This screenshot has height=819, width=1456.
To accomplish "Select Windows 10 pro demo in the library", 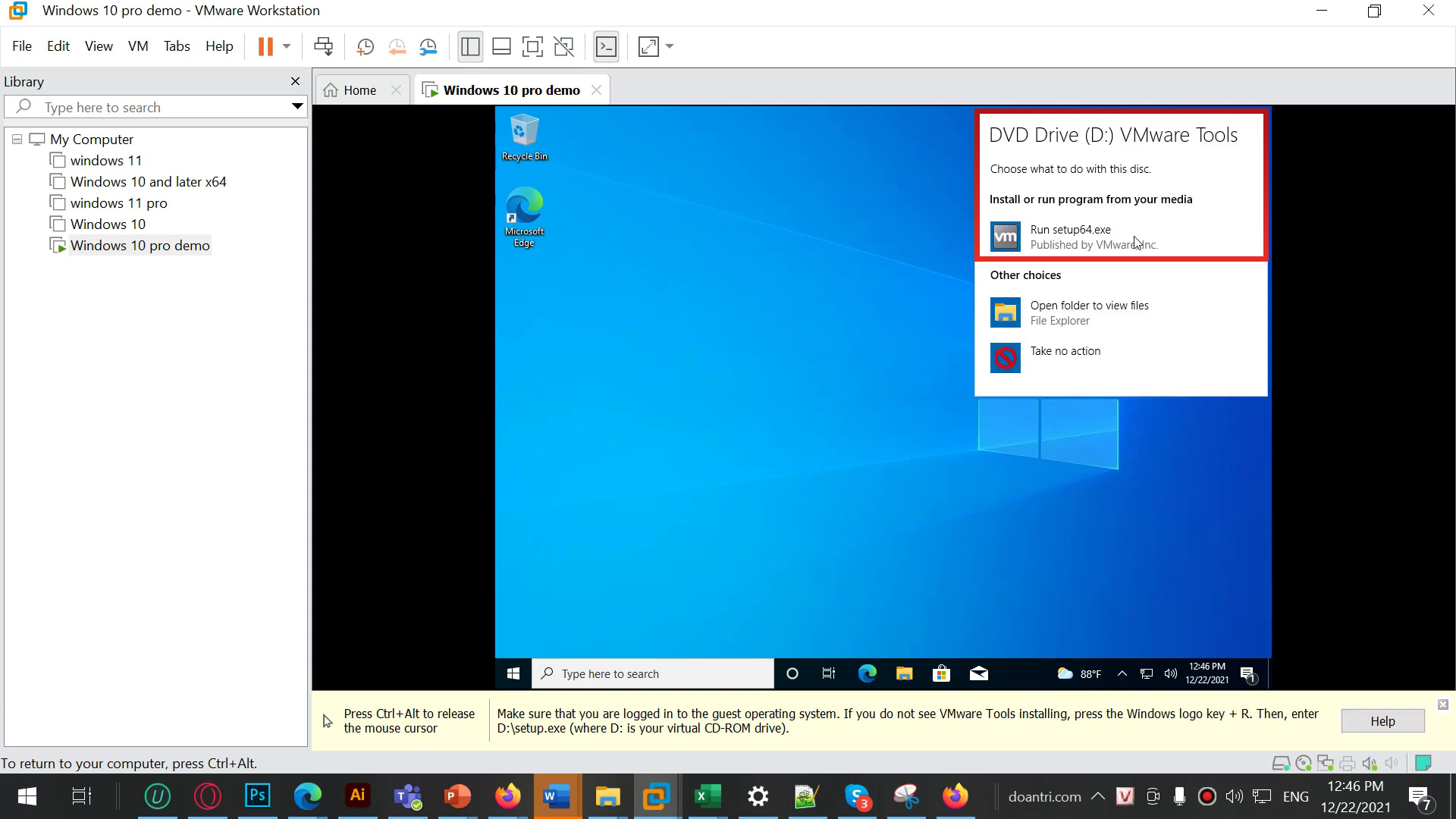I will pyautogui.click(x=140, y=245).
